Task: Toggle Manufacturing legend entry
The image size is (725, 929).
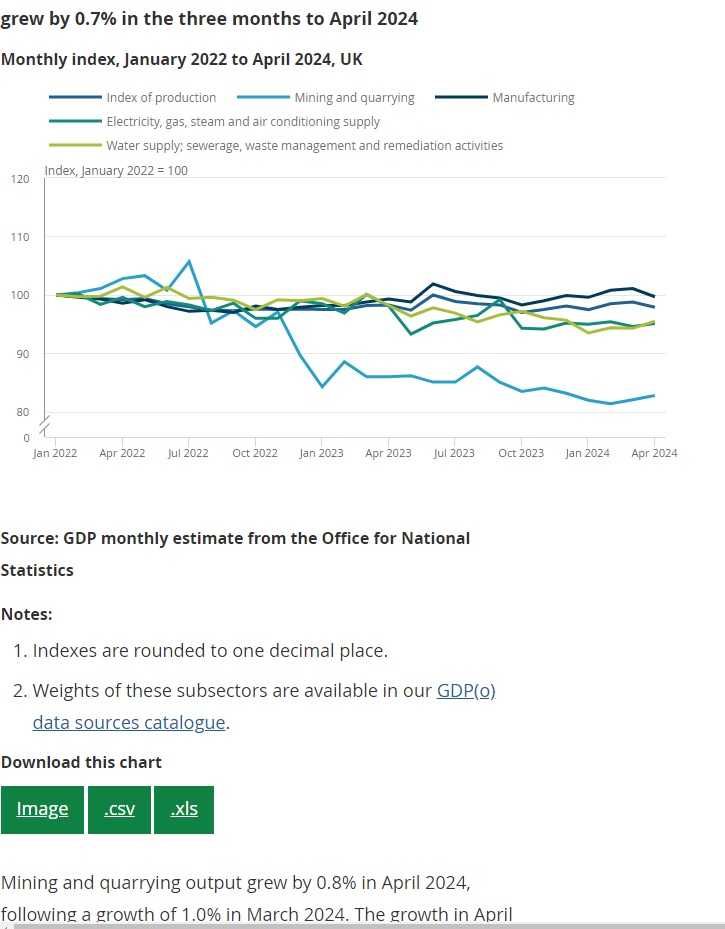Action: (533, 98)
